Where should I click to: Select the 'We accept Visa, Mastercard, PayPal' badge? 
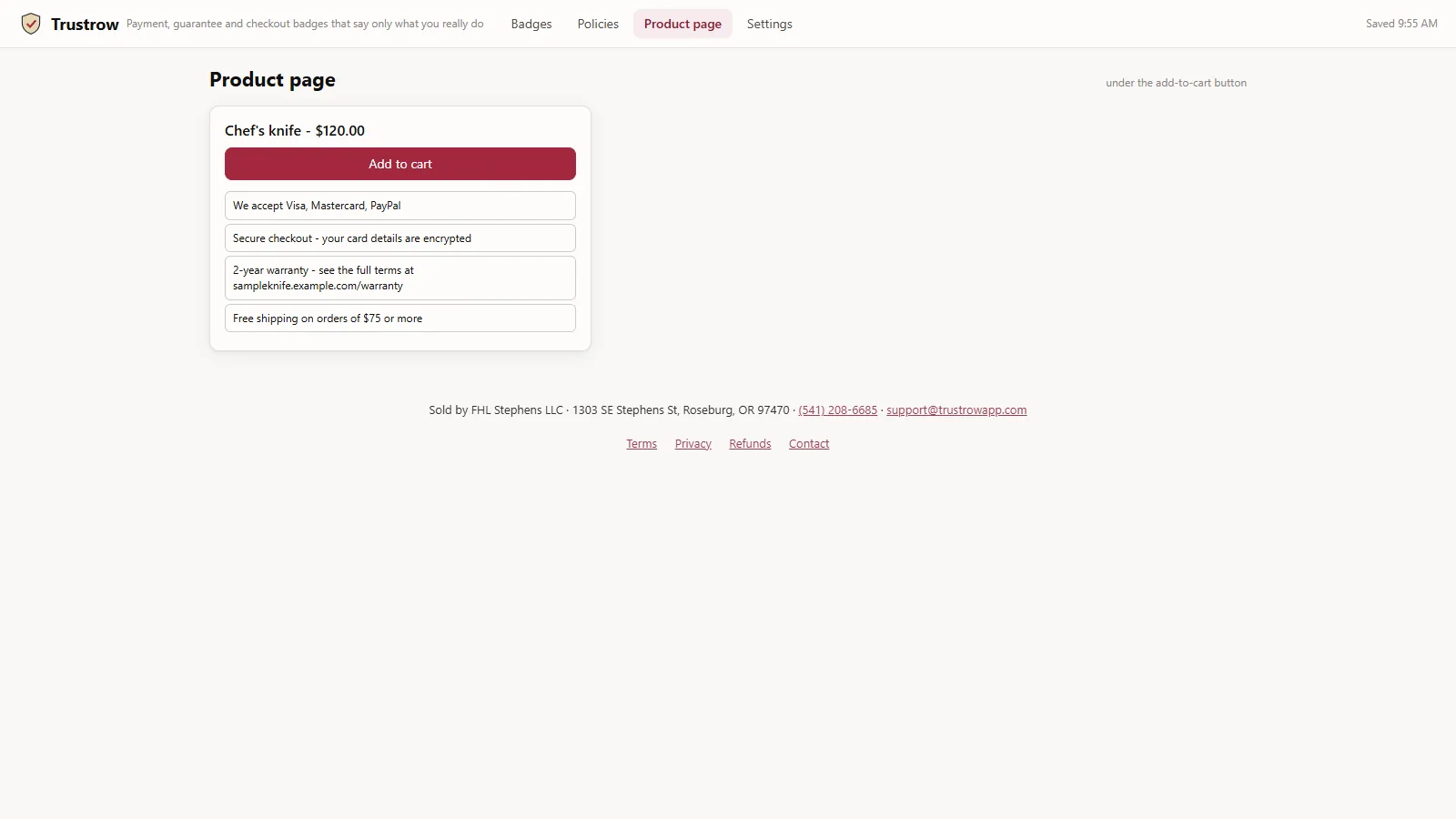pos(400,206)
